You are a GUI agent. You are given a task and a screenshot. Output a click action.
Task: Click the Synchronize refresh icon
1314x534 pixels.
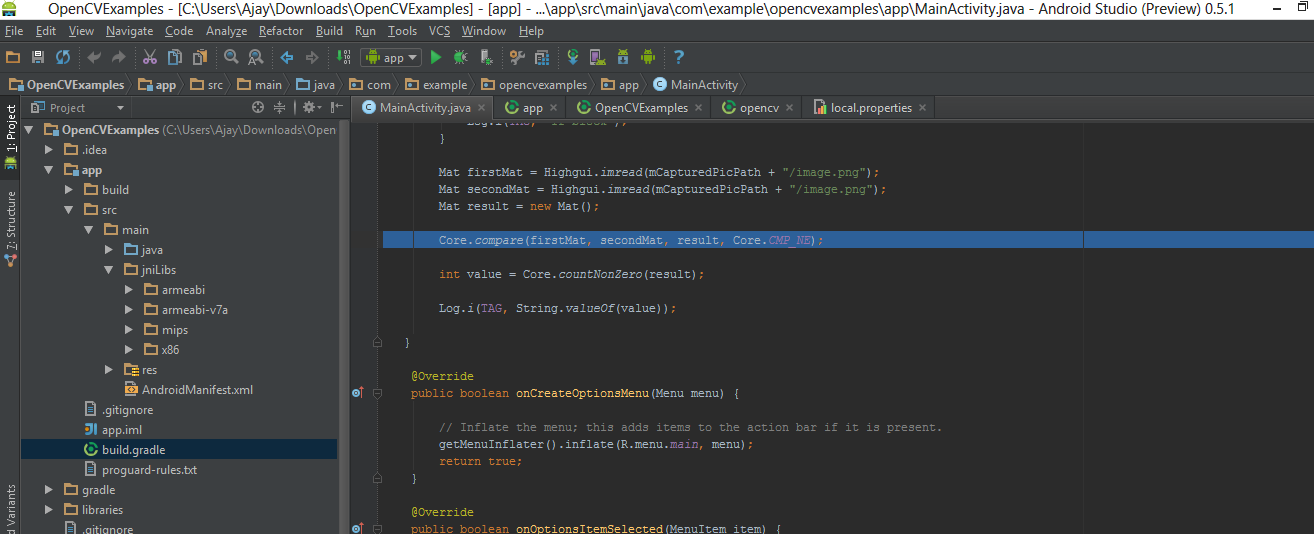click(x=63, y=57)
